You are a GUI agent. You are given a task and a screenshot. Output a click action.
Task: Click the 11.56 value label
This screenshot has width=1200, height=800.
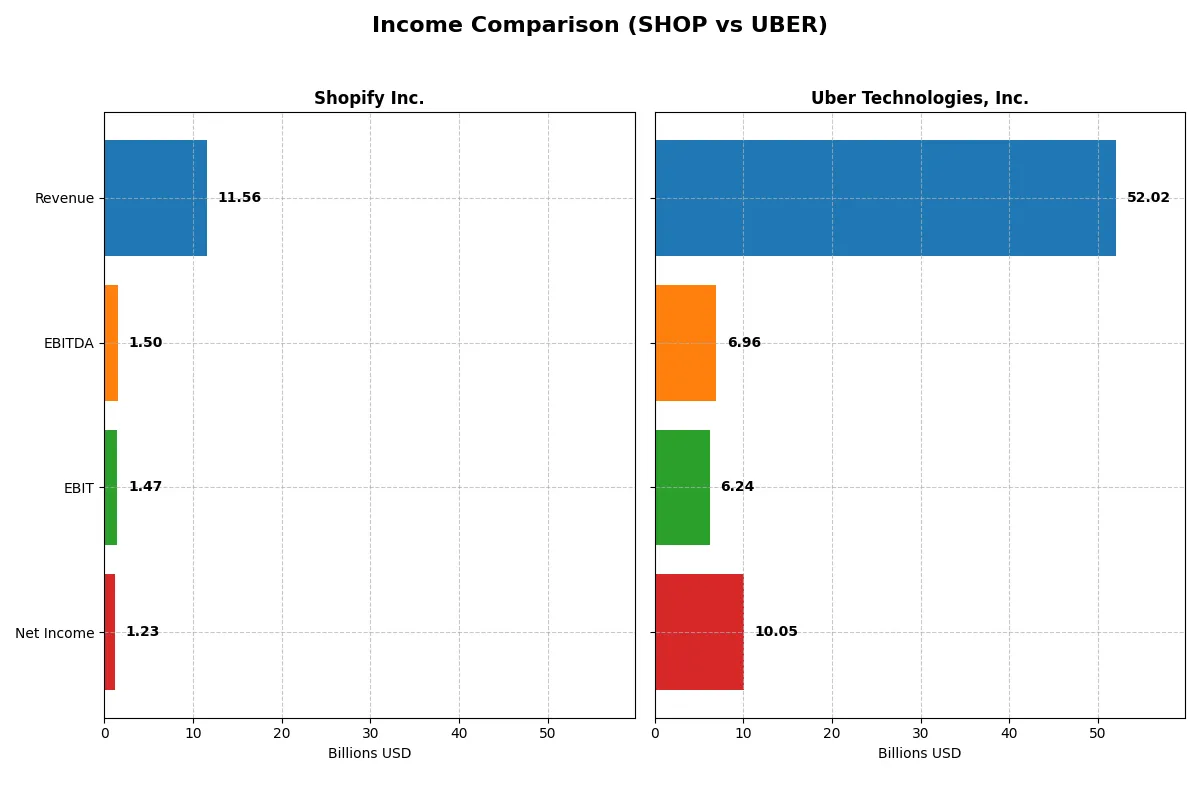pos(239,197)
